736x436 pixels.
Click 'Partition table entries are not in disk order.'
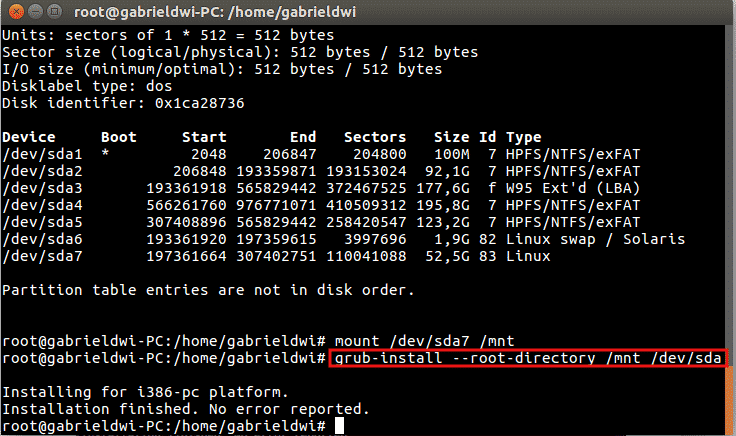click(208, 290)
